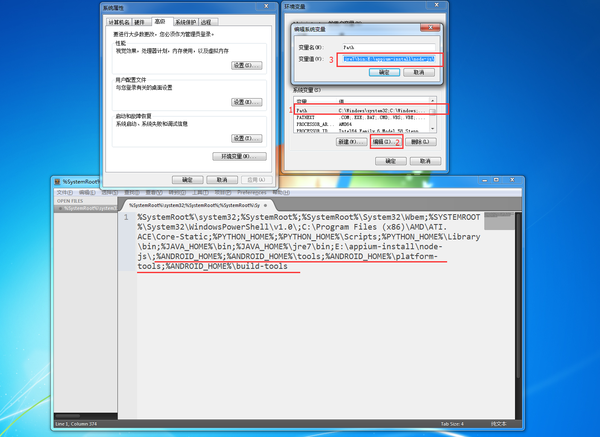Click the highlighted 变量值 input field
This screenshot has height=437, width=600.
(388, 59)
